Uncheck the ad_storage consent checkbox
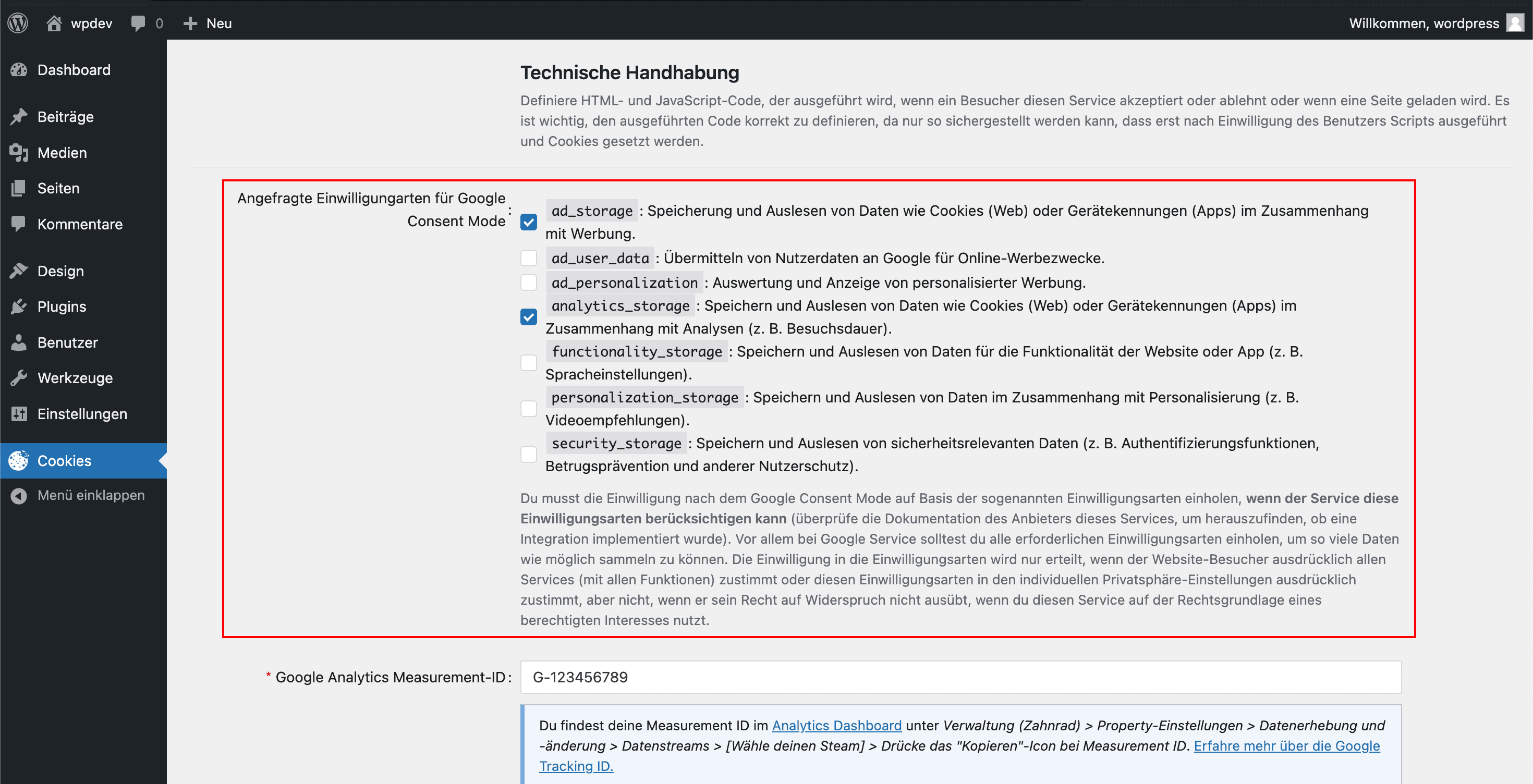1533x784 pixels. tap(528, 222)
